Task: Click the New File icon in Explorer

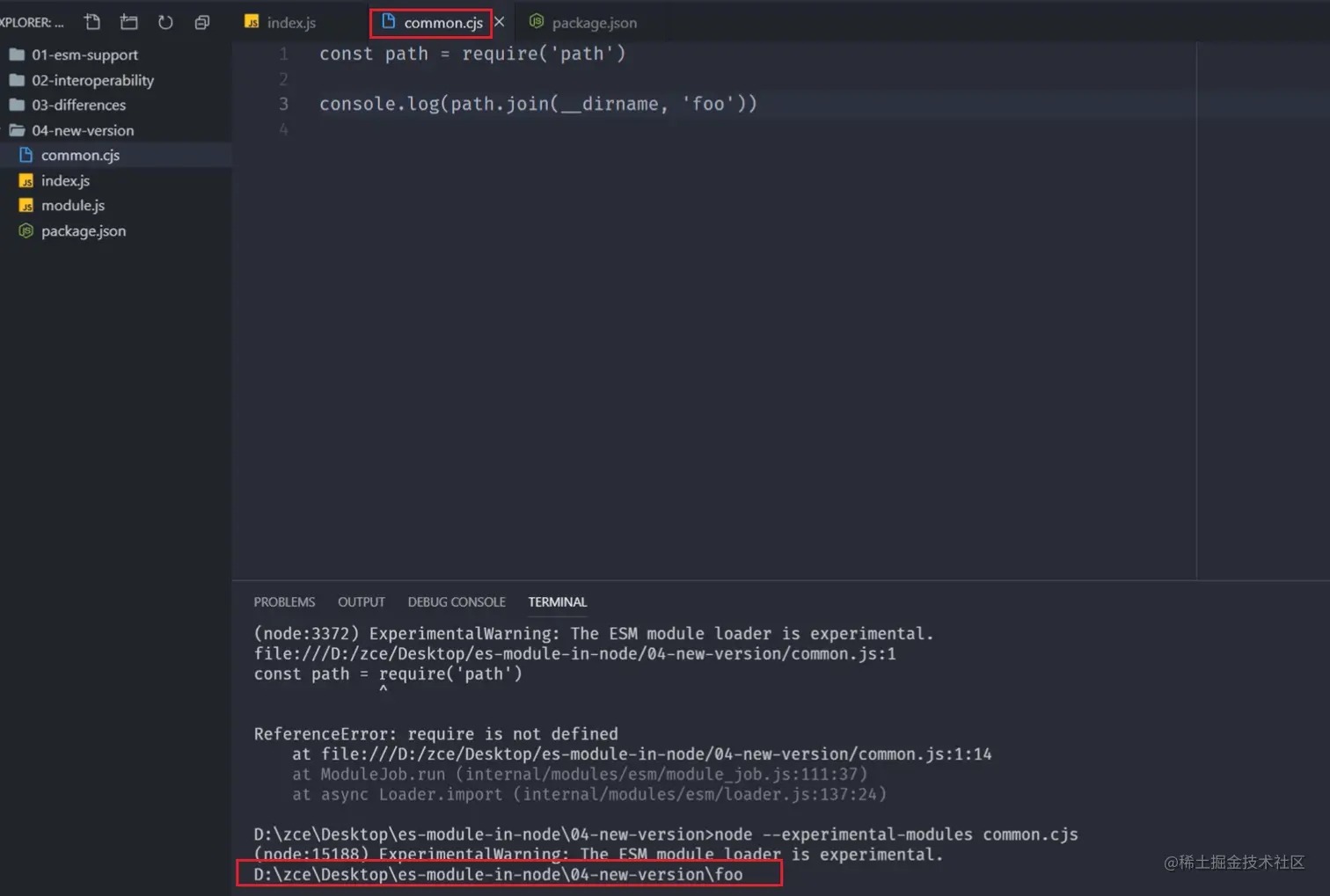Action: pos(91,22)
